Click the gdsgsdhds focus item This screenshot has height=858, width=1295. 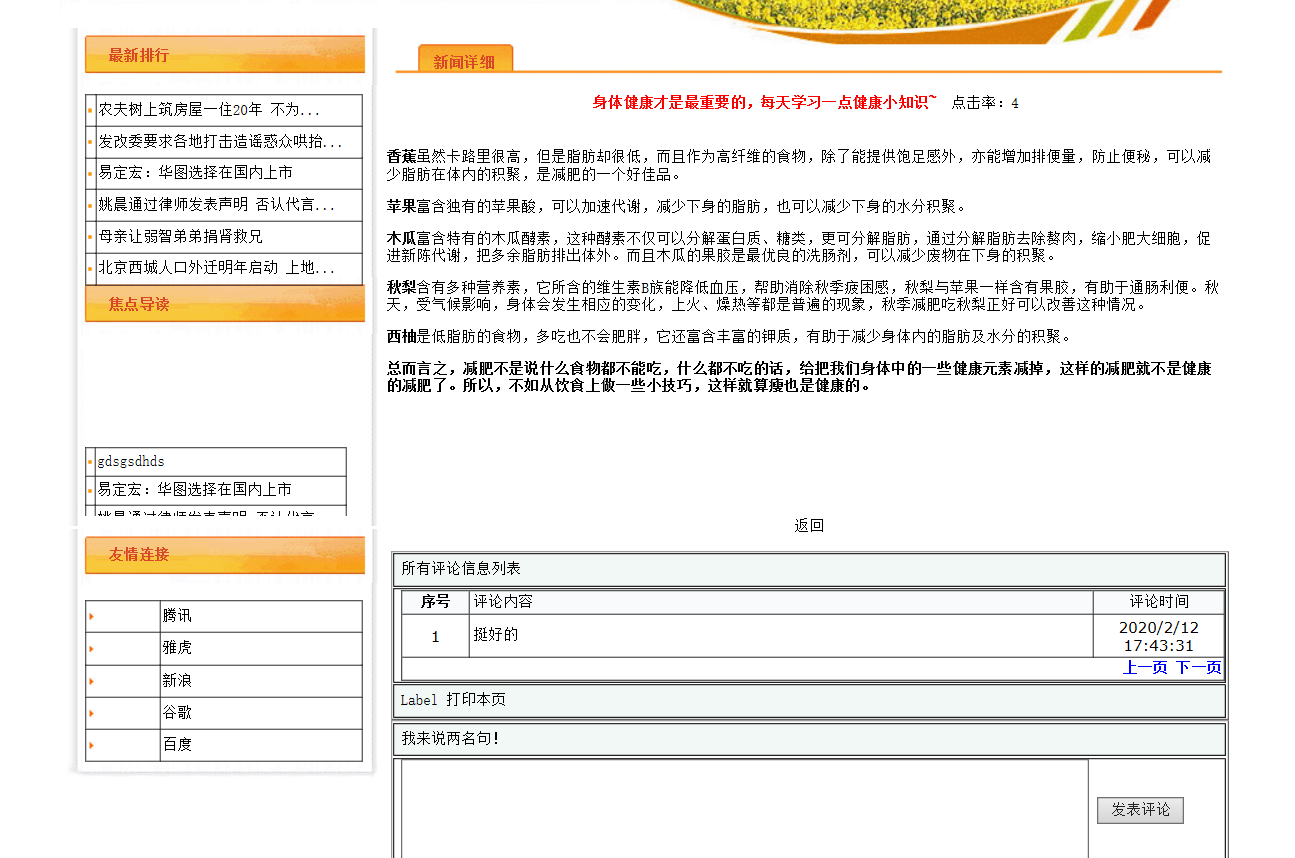[131, 462]
